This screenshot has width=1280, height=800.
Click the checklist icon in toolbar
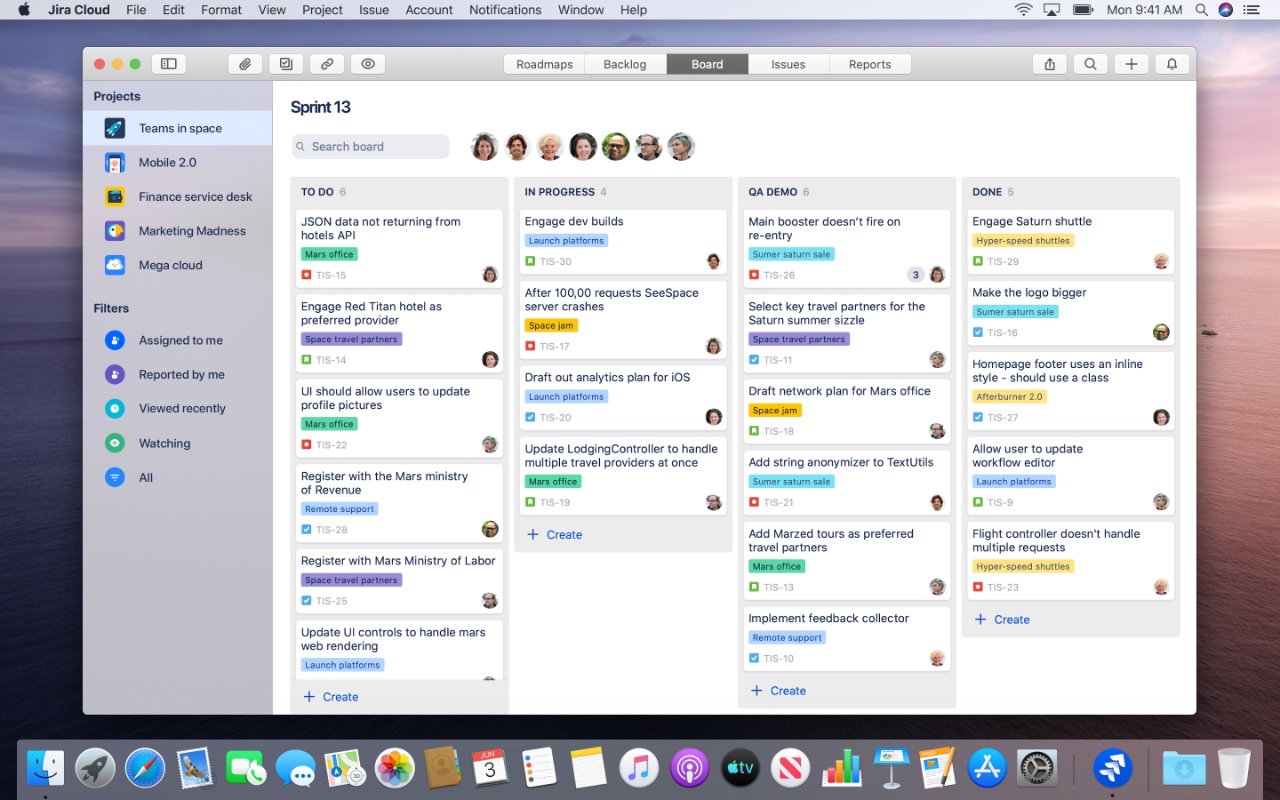click(286, 64)
